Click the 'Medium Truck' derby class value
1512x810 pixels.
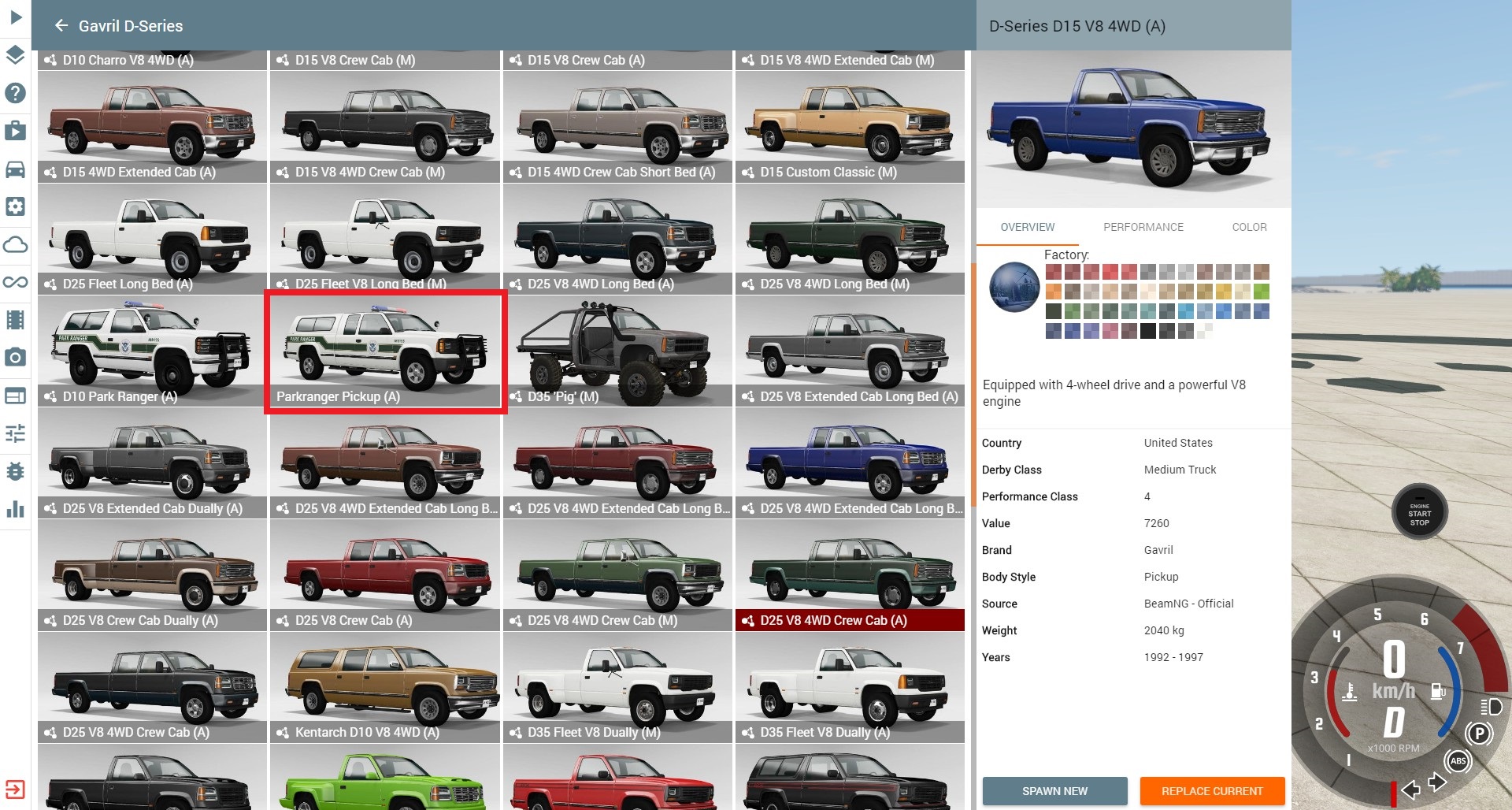[x=1180, y=470]
